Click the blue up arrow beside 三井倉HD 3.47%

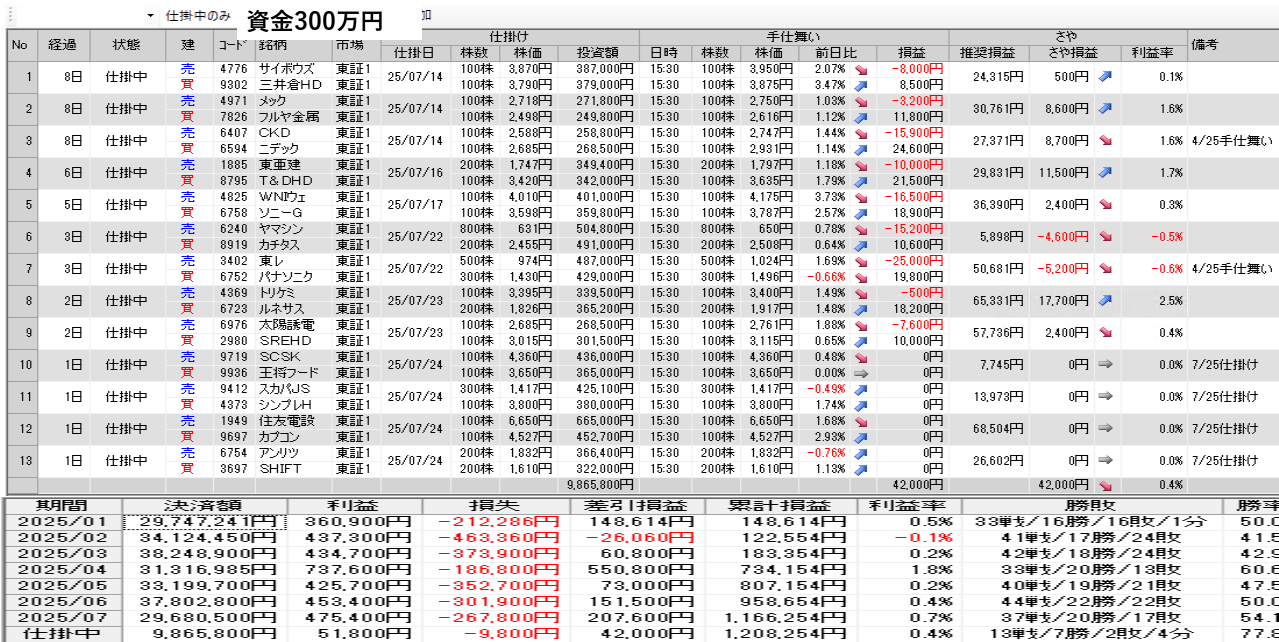click(x=861, y=85)
